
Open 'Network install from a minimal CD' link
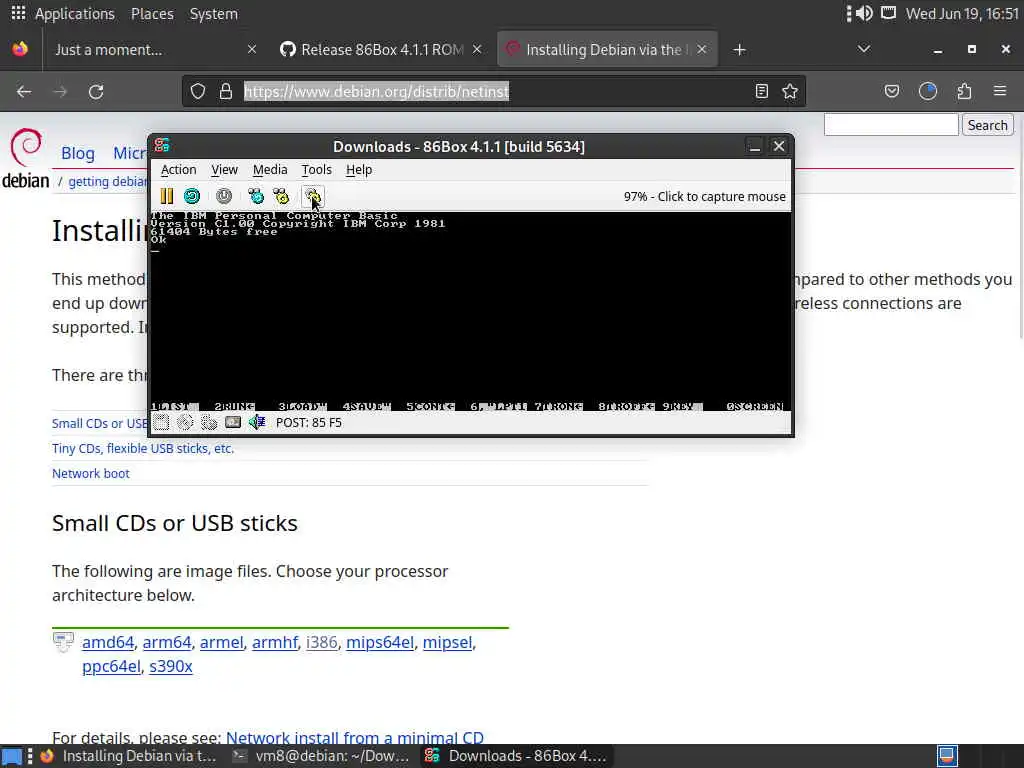pos(355,739)
